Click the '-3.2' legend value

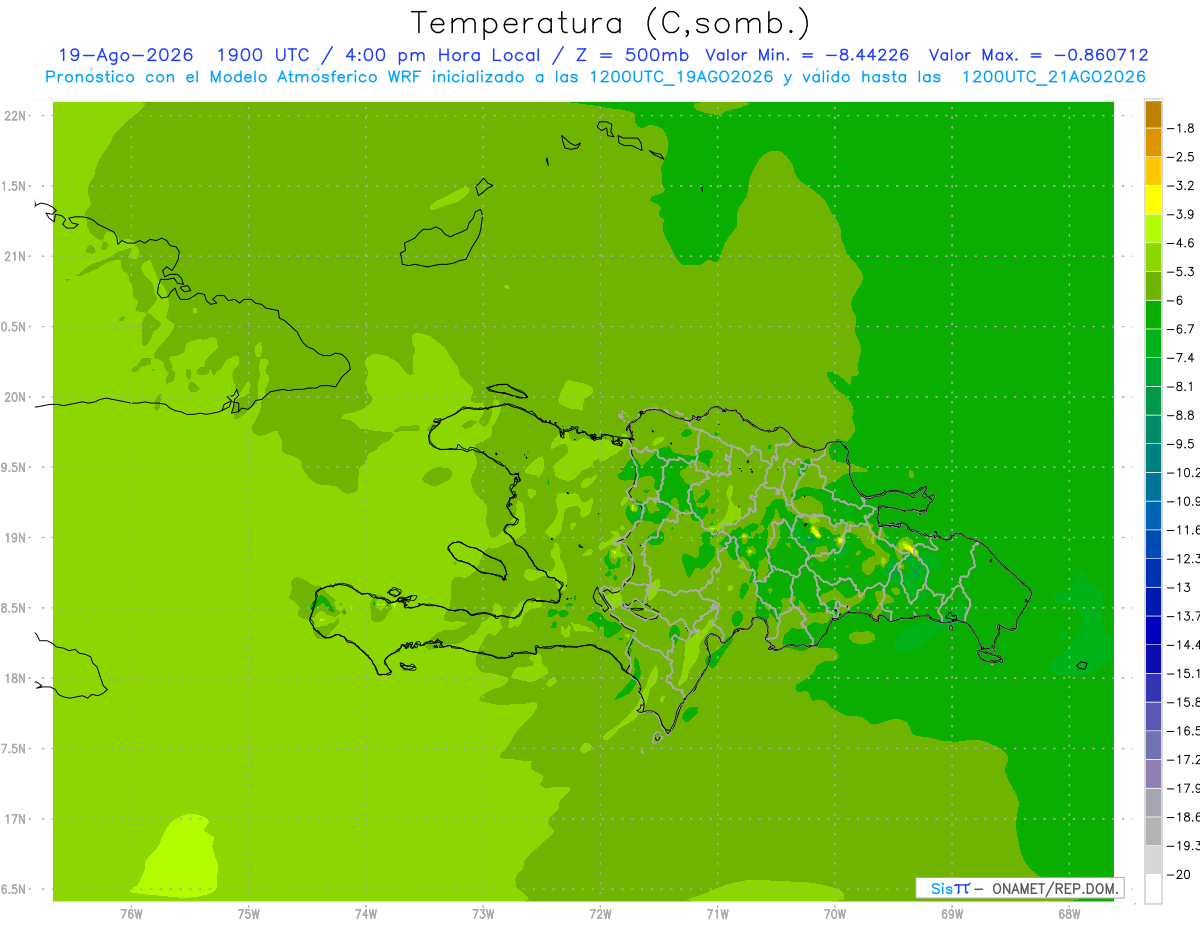[x=1182, y=186]
